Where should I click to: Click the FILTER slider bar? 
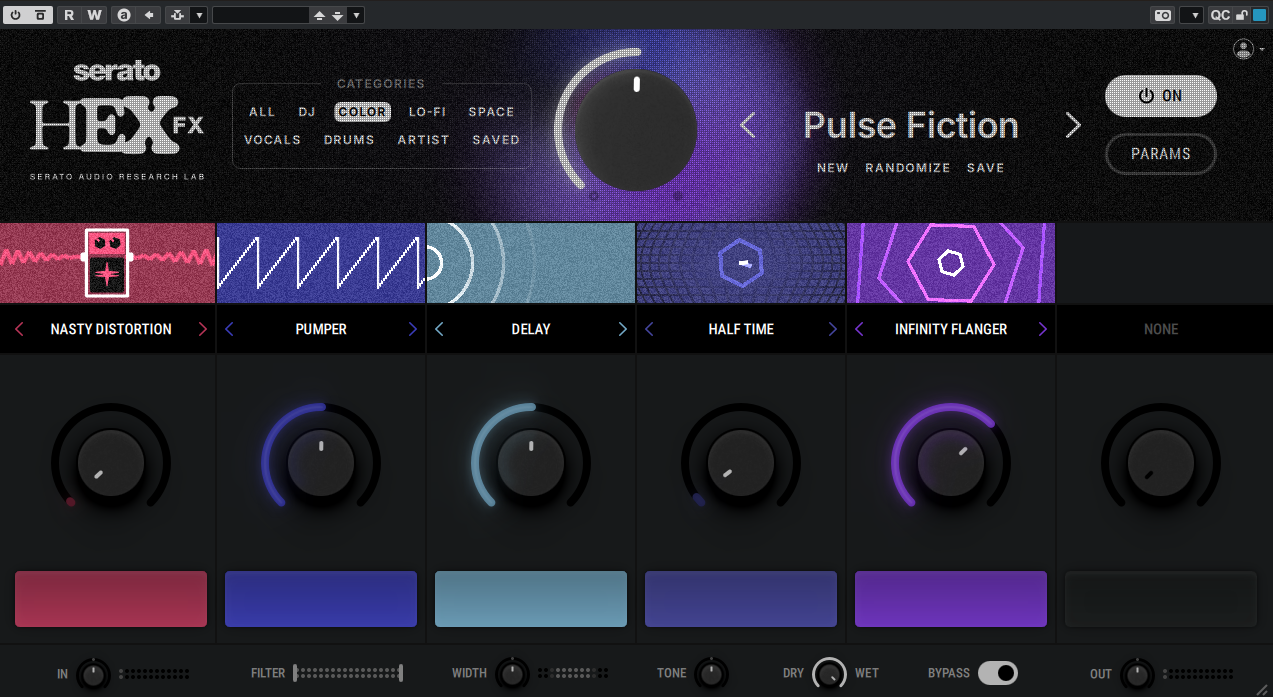pyautogui.click(x=348, y=673)
